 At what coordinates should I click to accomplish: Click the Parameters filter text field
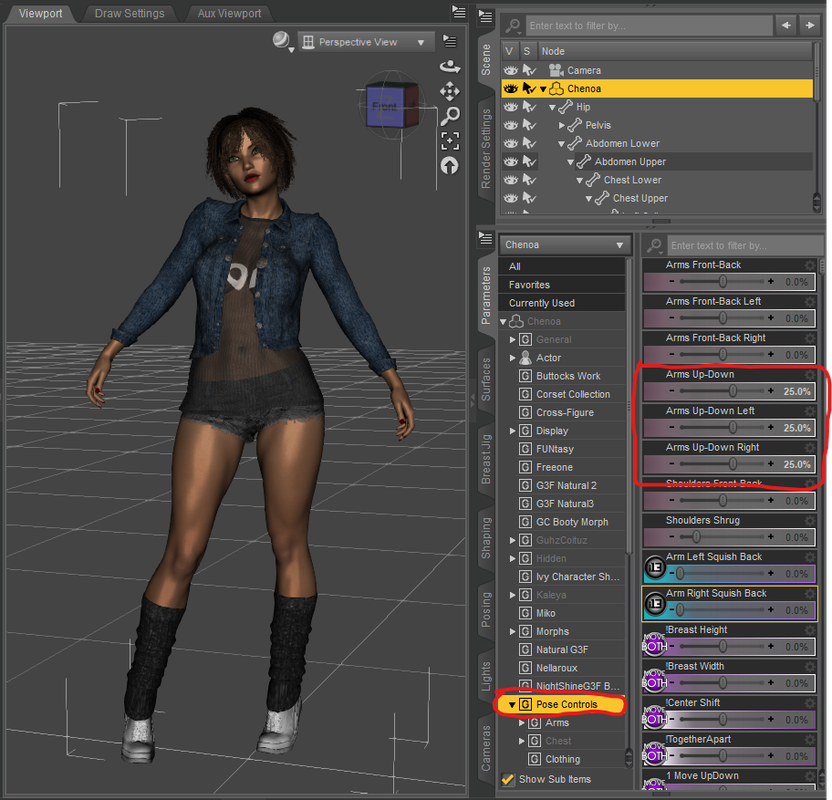pos(744,246)
